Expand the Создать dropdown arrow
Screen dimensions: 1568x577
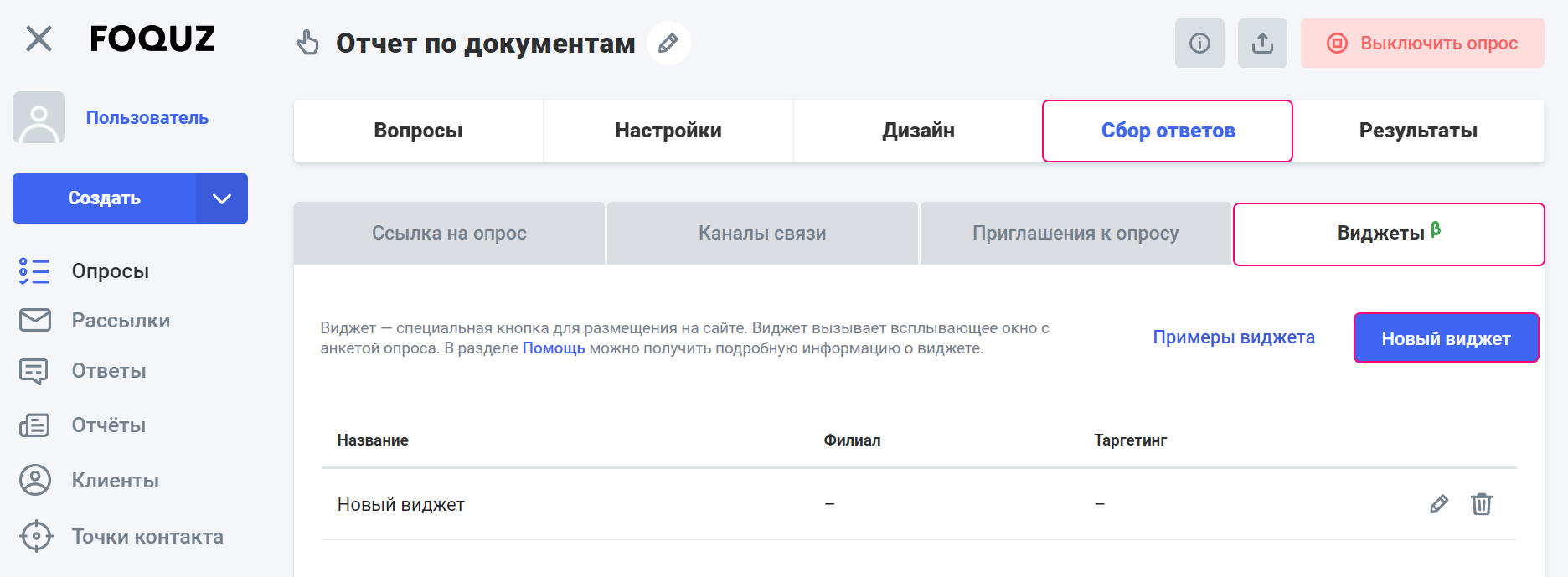coord(221,198)
